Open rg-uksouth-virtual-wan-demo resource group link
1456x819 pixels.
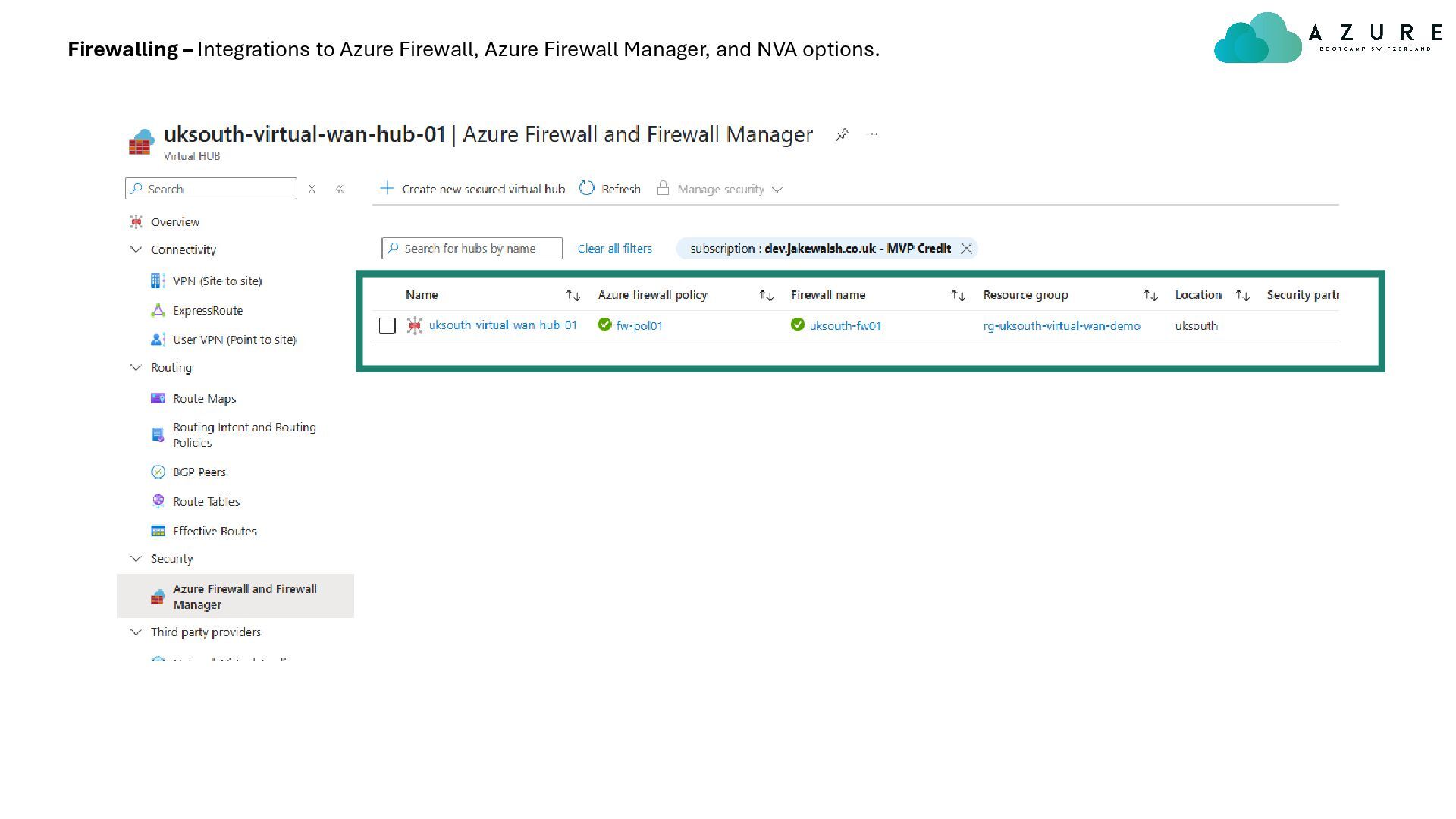[x=1062, y=325]
